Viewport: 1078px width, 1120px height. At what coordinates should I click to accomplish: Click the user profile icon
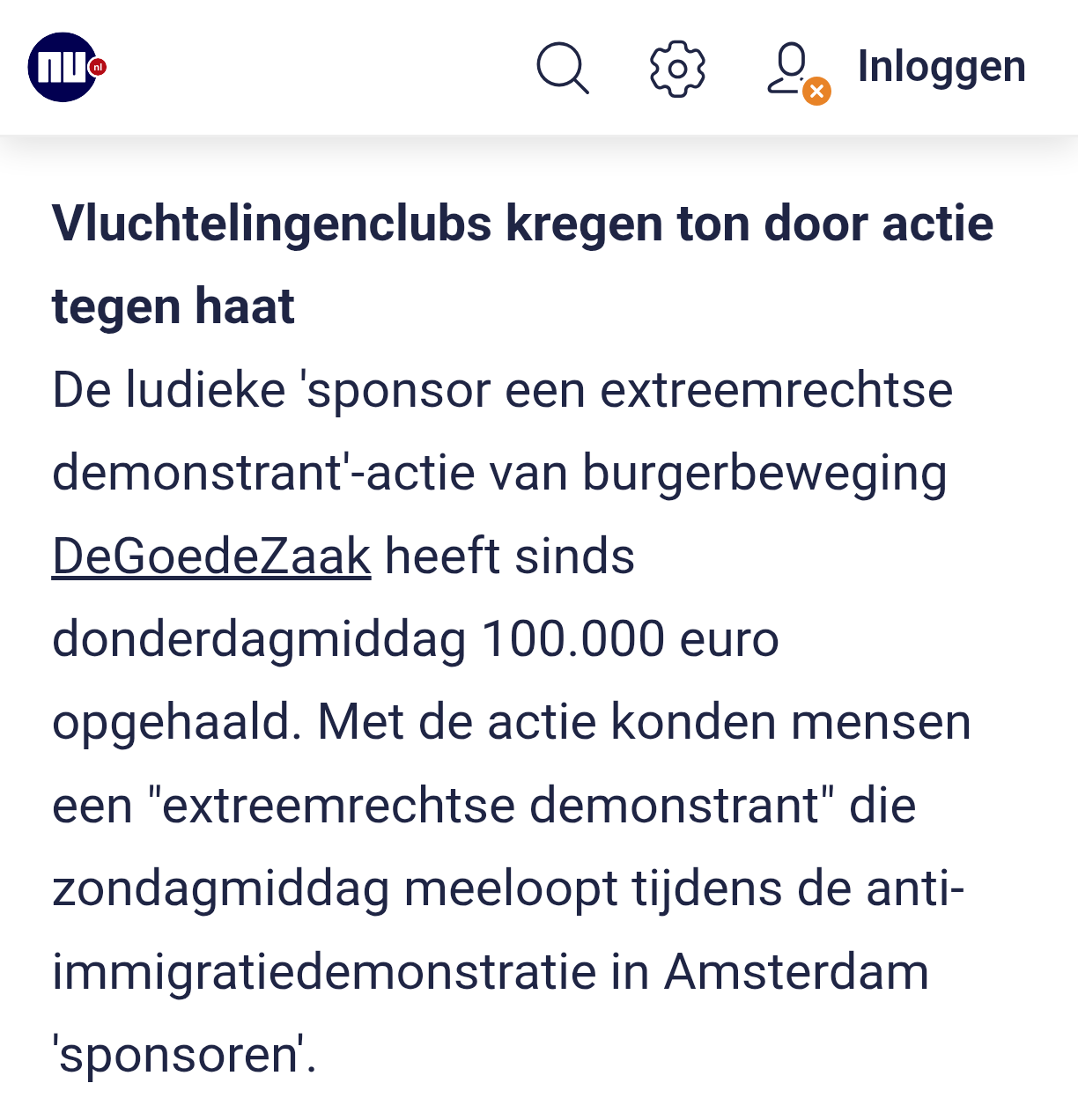tap(790, 67)
